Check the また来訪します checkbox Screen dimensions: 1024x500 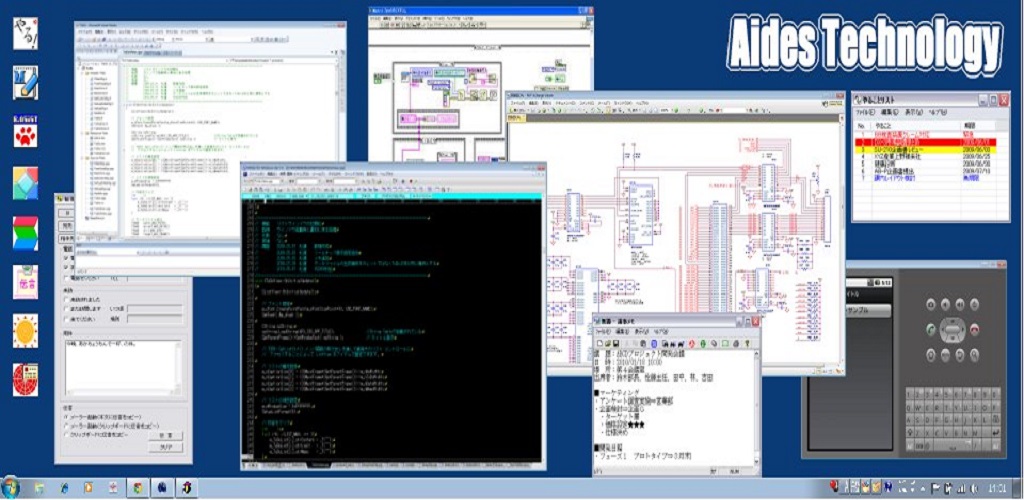[x=66, y=309]
